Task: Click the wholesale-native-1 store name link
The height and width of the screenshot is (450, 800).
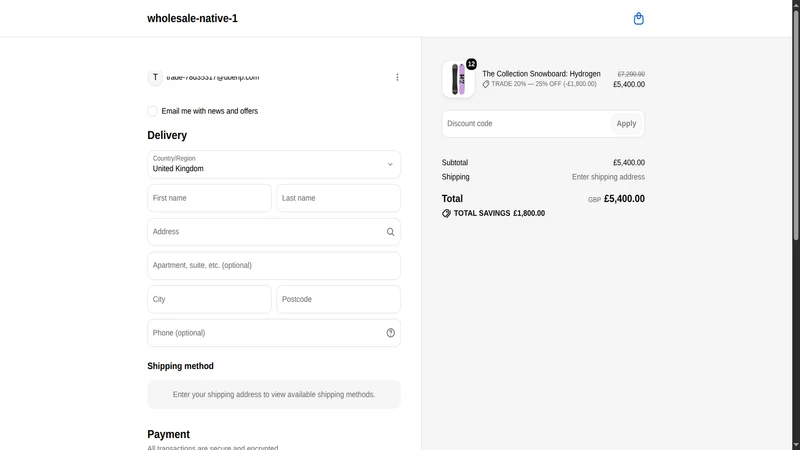Action: [x=192, y=18]
